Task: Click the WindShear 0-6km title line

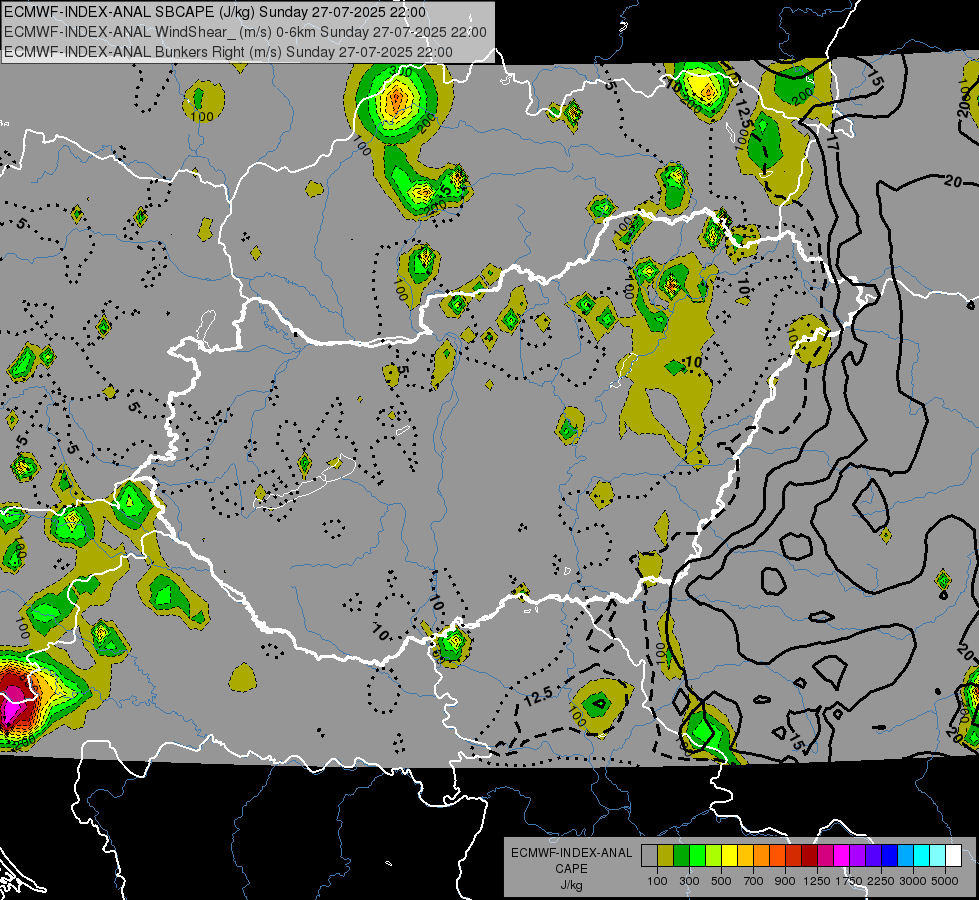Action: tap(245, 32)
